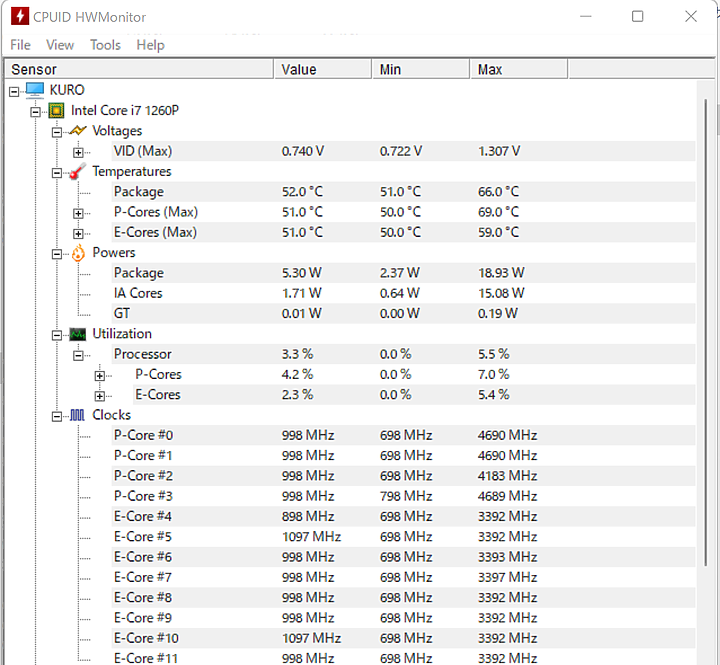Select the Clocks label
Image resolution: width=720 pixels, height=665 pixels.
(112, 415)
